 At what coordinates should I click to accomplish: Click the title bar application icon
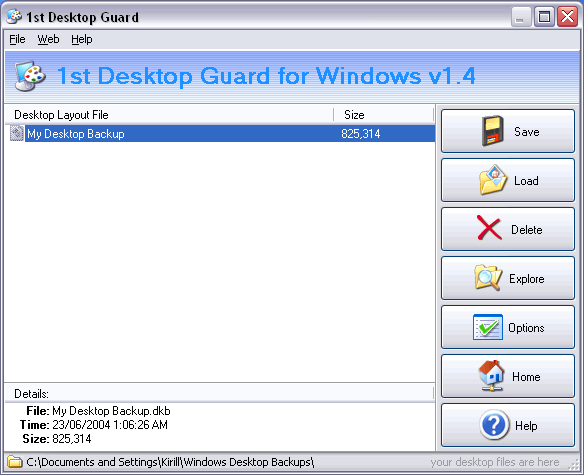15,16
